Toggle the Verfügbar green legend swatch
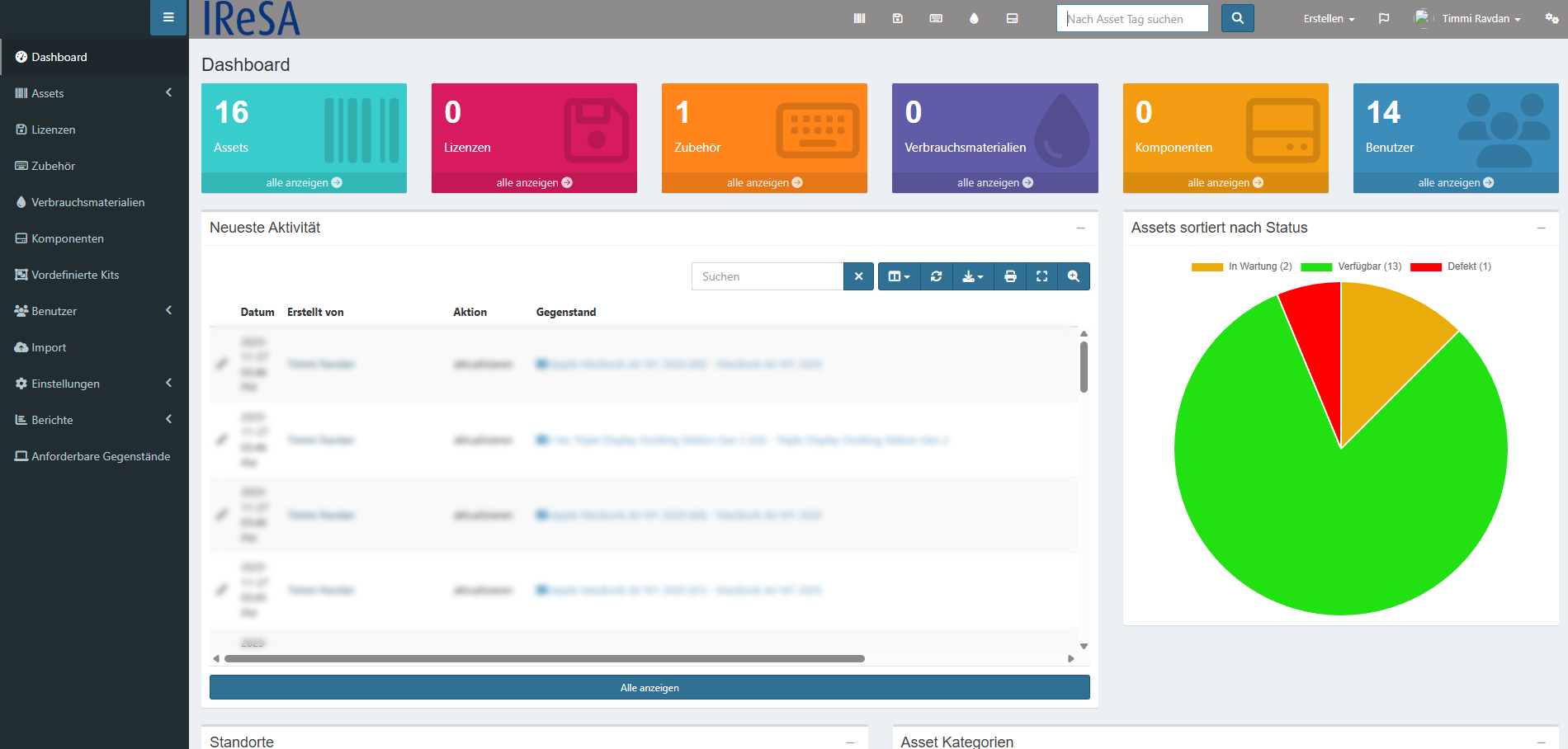Image resolution: width=1568 pixels, height=749 pixels. [x=1315, y=266]
